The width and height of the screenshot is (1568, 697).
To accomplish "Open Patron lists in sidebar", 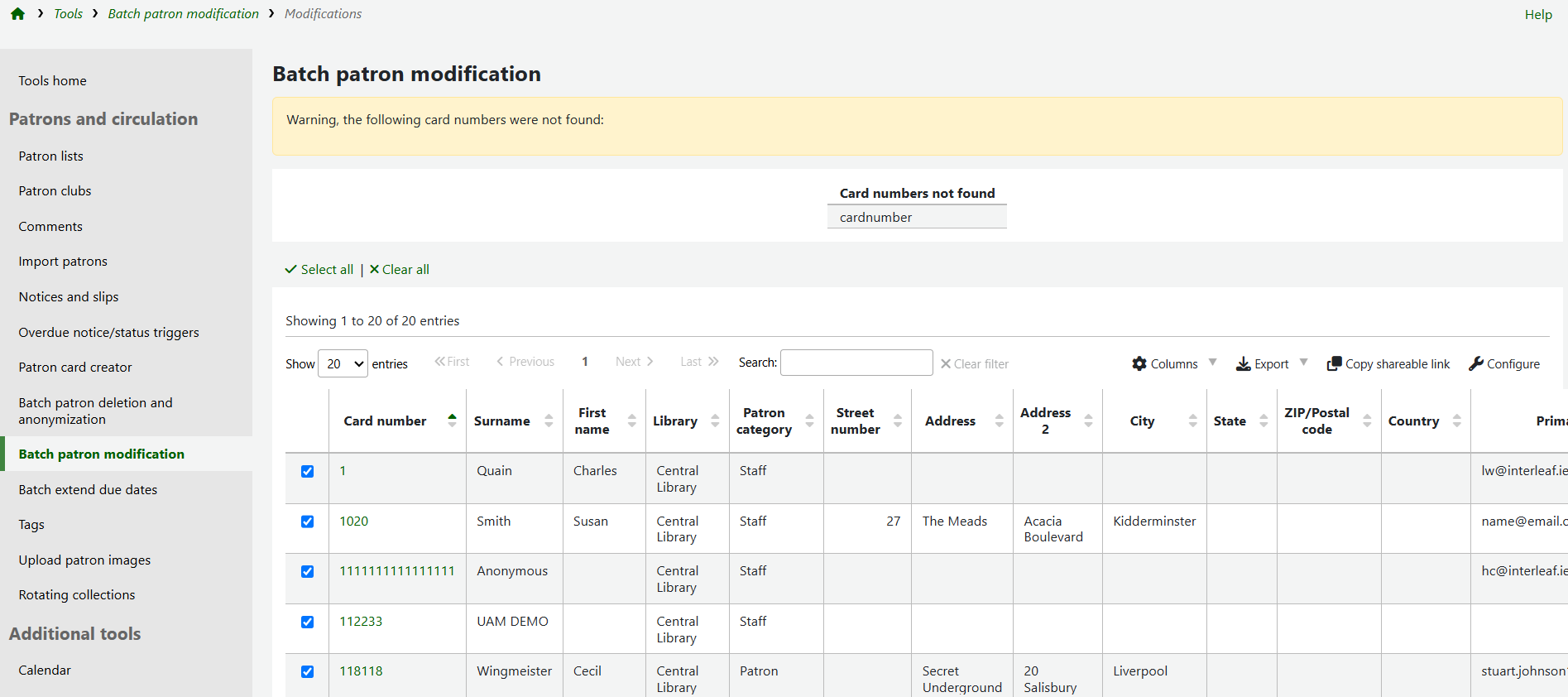I will [51, 156].
